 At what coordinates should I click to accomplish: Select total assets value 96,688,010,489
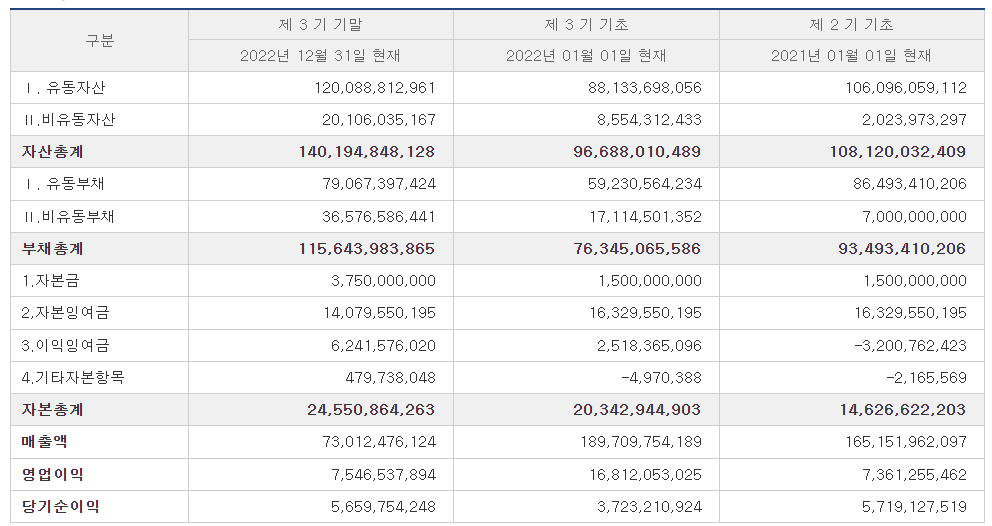pos(637,152)
